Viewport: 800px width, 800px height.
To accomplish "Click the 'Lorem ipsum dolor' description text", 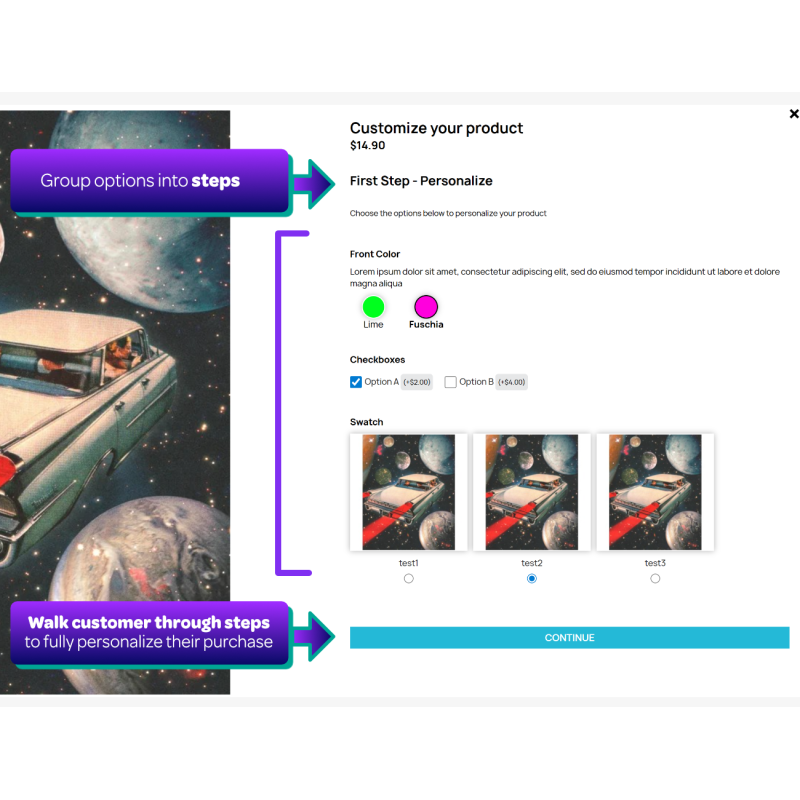I will pyautogui.click(x=565, y=278).
